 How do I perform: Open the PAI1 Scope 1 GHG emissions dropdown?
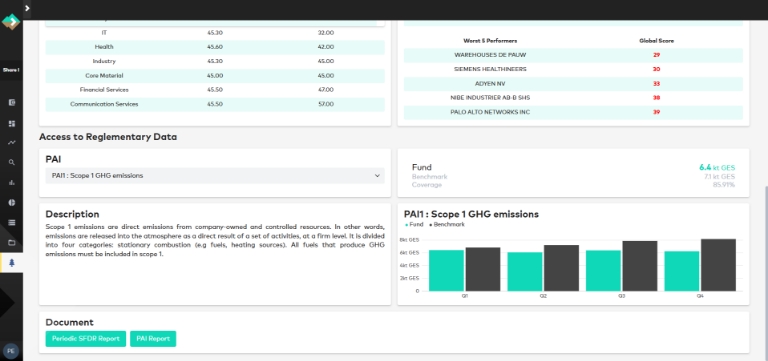coord(215,175)
